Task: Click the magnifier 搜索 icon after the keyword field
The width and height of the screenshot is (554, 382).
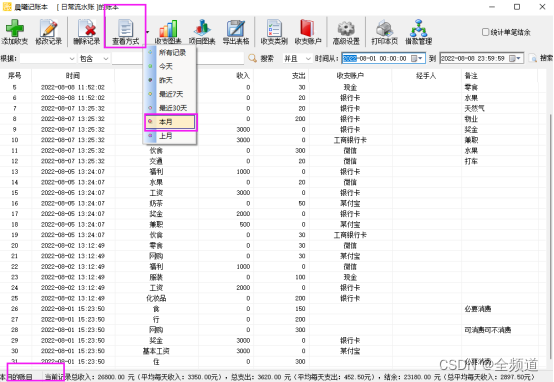Action: [252, 58]
